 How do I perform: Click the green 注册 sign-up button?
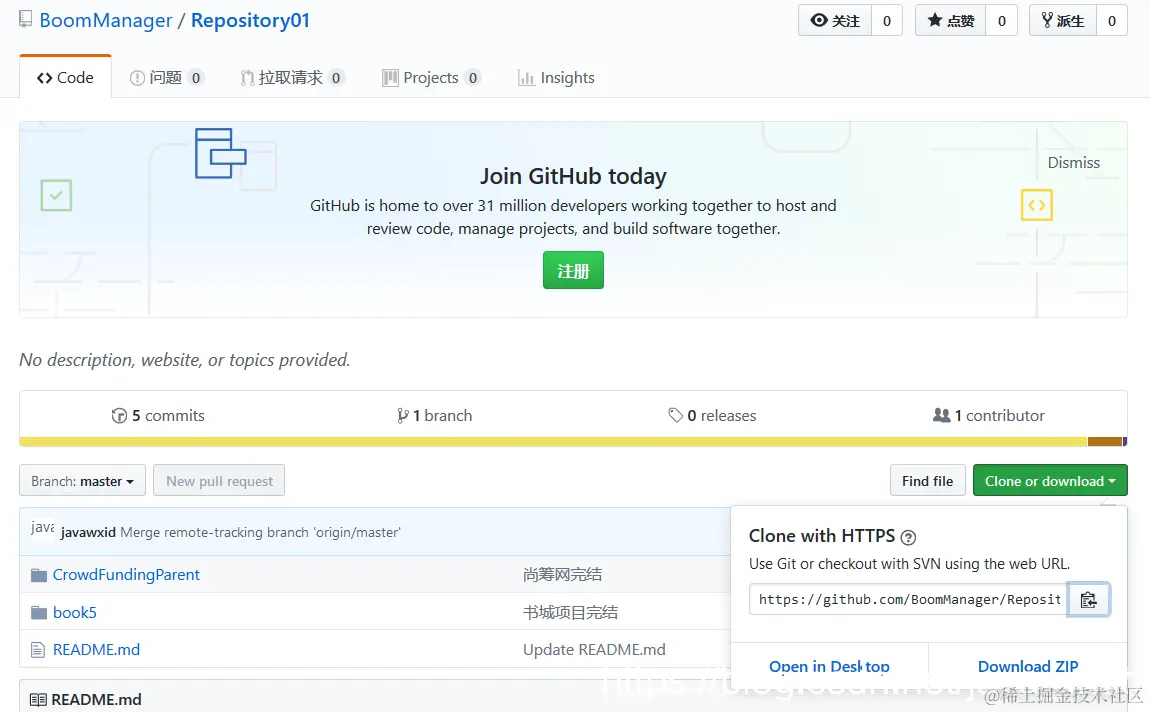point(574,271)
